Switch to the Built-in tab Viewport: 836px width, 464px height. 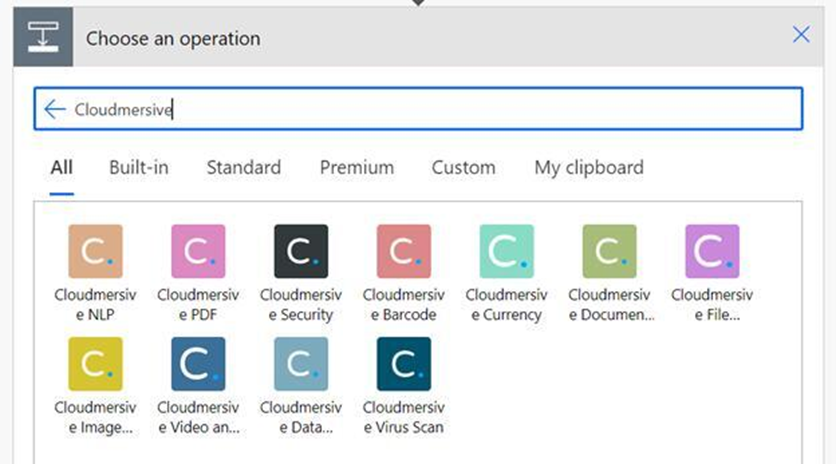point(139,167)
